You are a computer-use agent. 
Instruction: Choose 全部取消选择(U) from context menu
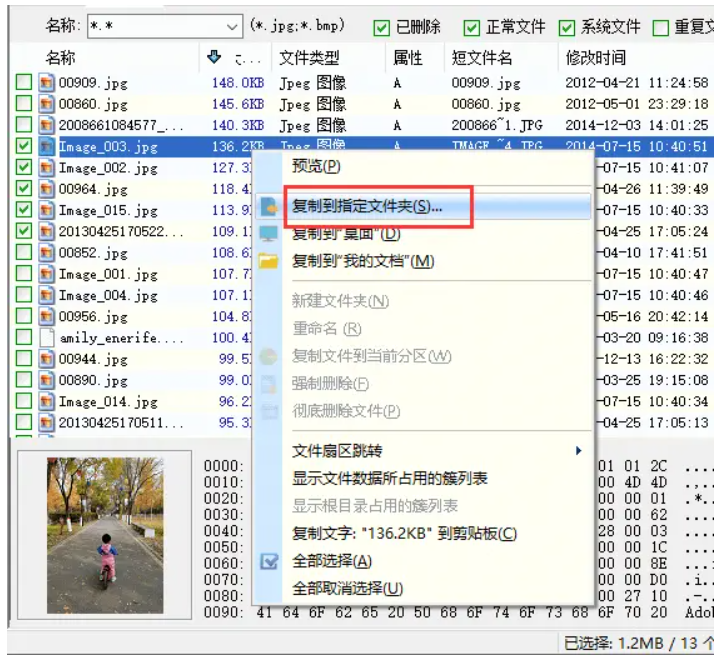tap(348, 589)
